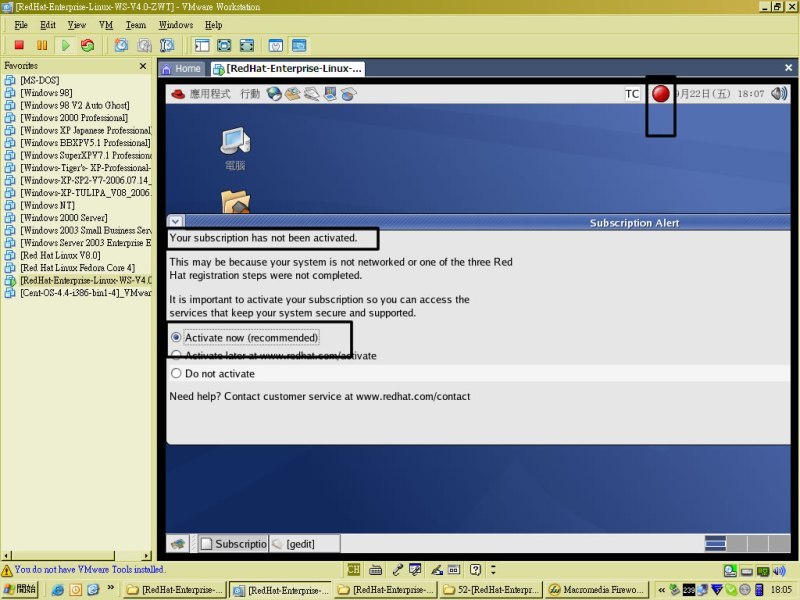Expand hidden quick launch icons chevron
The image size is (800, 600).
pos(111,588)
